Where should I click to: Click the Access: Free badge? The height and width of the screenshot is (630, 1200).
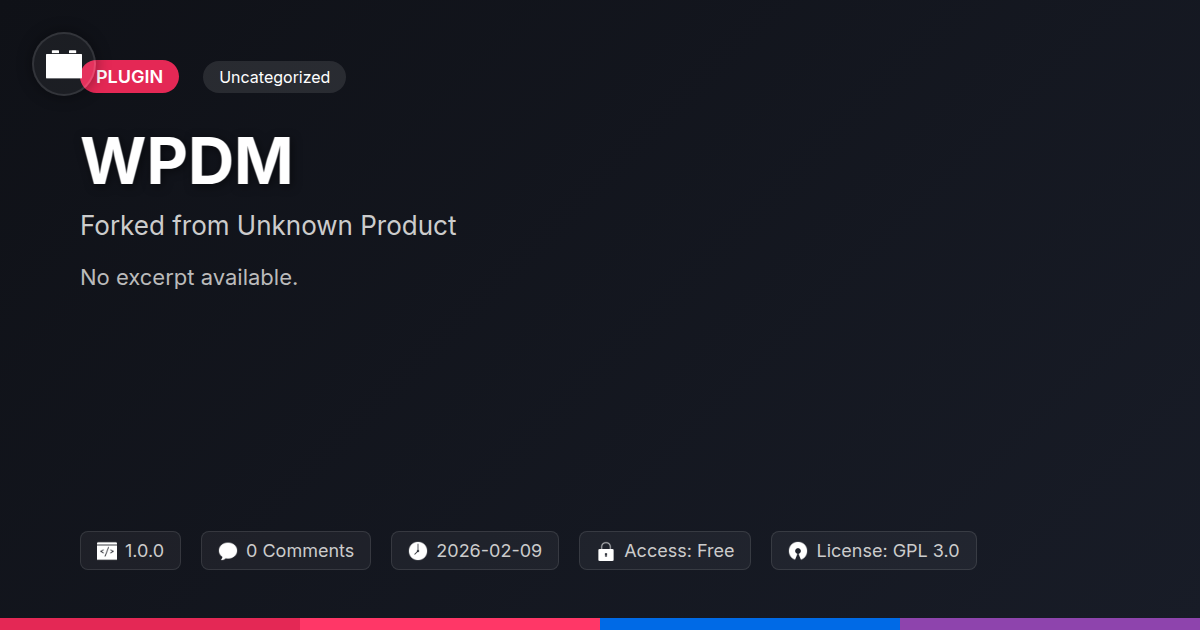[x=665, y=551]
